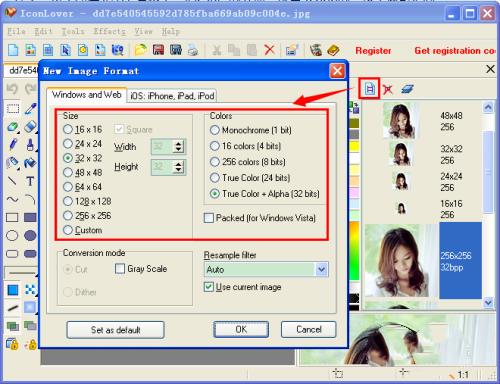Click the red delete X toolbar icon
This screenshot has width=500, height=384.
tap(269, 50)
